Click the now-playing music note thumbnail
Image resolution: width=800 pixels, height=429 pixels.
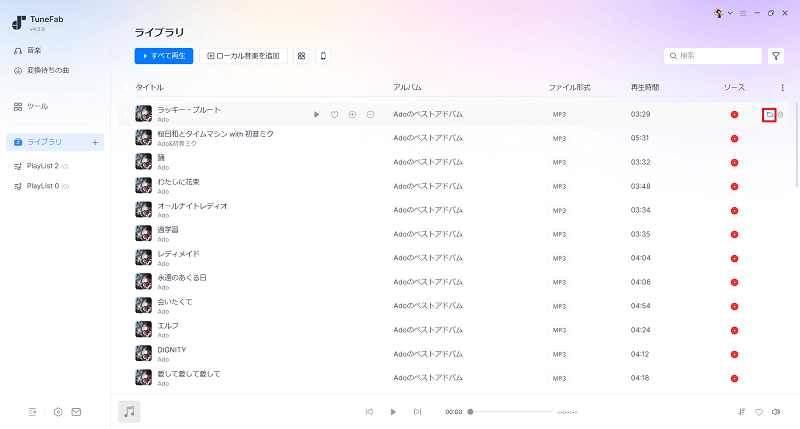[x=129, y=412]
